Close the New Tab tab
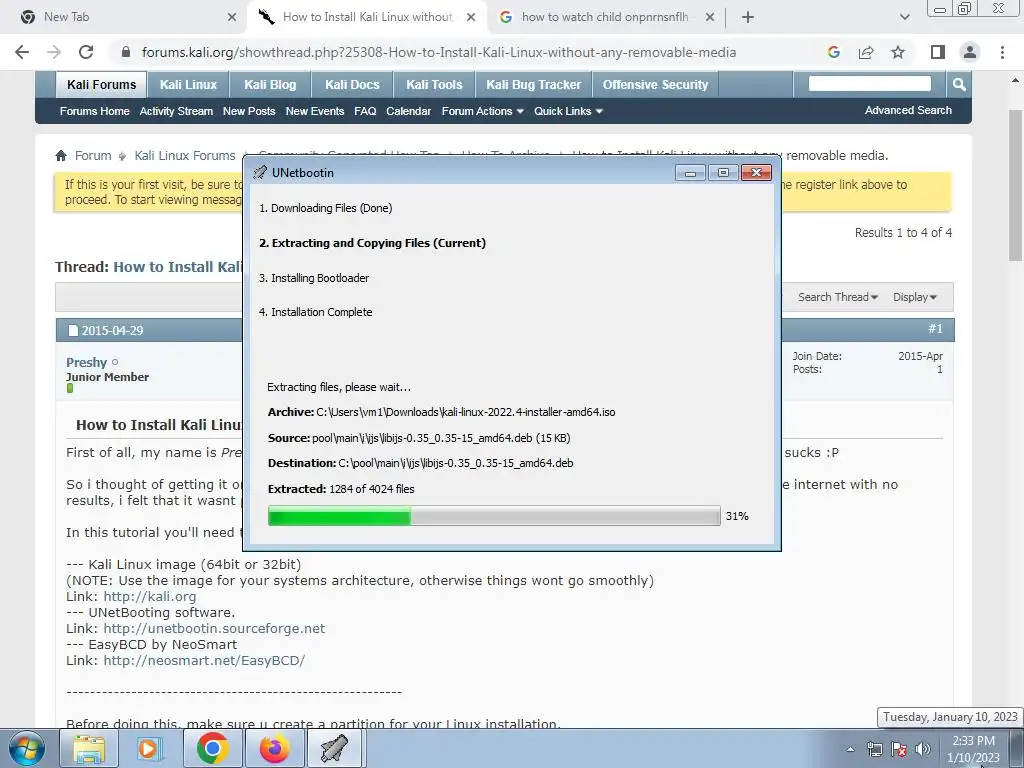 [232, 17]
